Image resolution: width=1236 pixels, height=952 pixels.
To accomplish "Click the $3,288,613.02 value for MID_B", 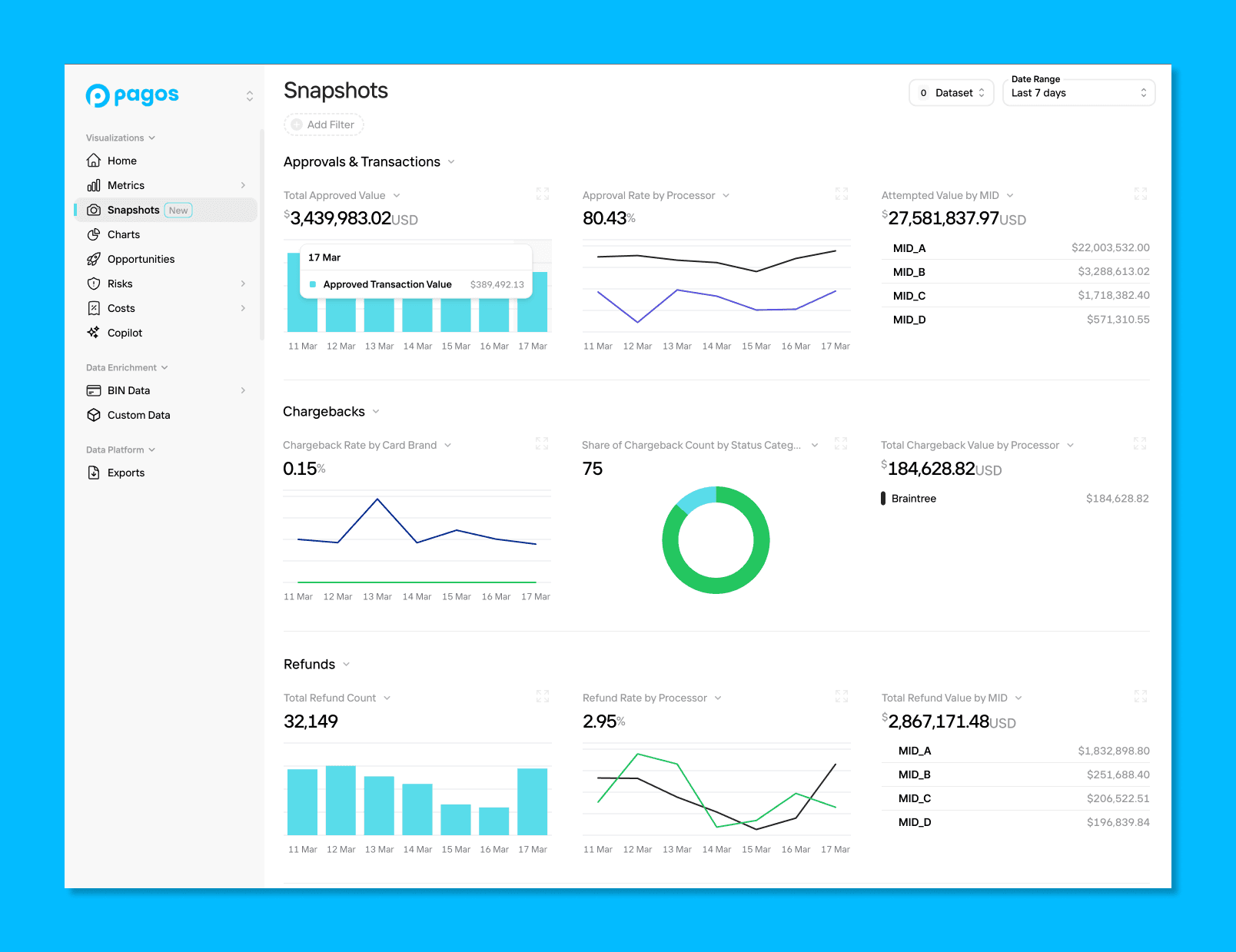I will (x=1114, y=272).
